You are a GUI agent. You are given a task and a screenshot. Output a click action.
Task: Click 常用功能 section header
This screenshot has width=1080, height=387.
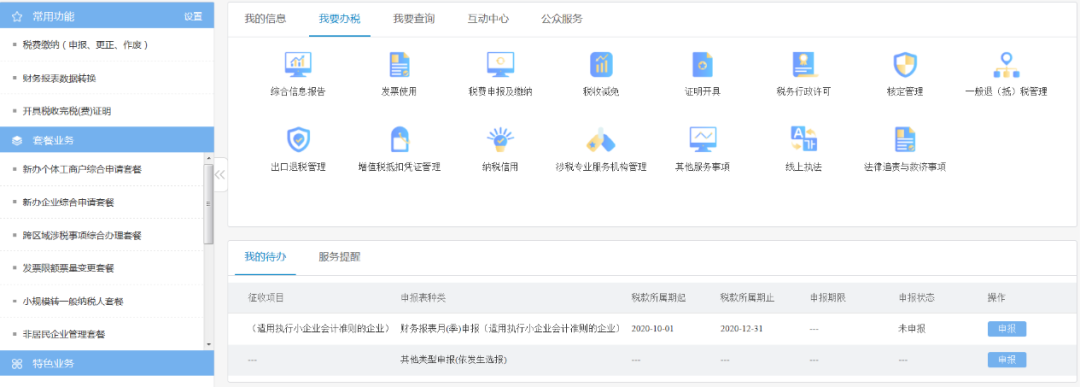(x=107, y=16)
